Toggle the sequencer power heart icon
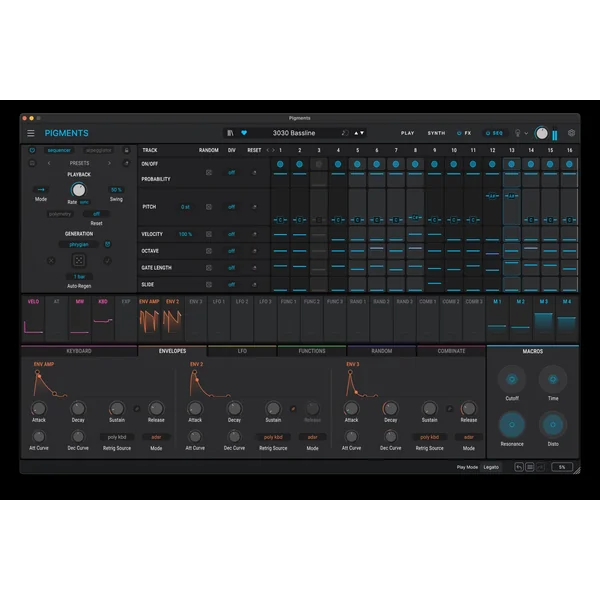The height and width of the screenshot is (600, 600). pos(32,150)
